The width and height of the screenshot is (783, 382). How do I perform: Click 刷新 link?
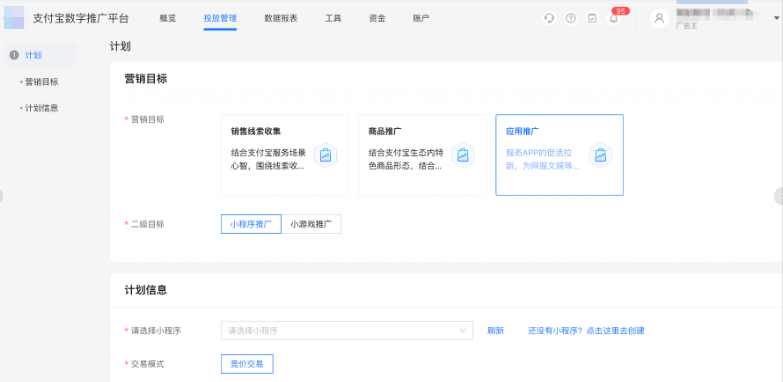(x=495, y=331)
